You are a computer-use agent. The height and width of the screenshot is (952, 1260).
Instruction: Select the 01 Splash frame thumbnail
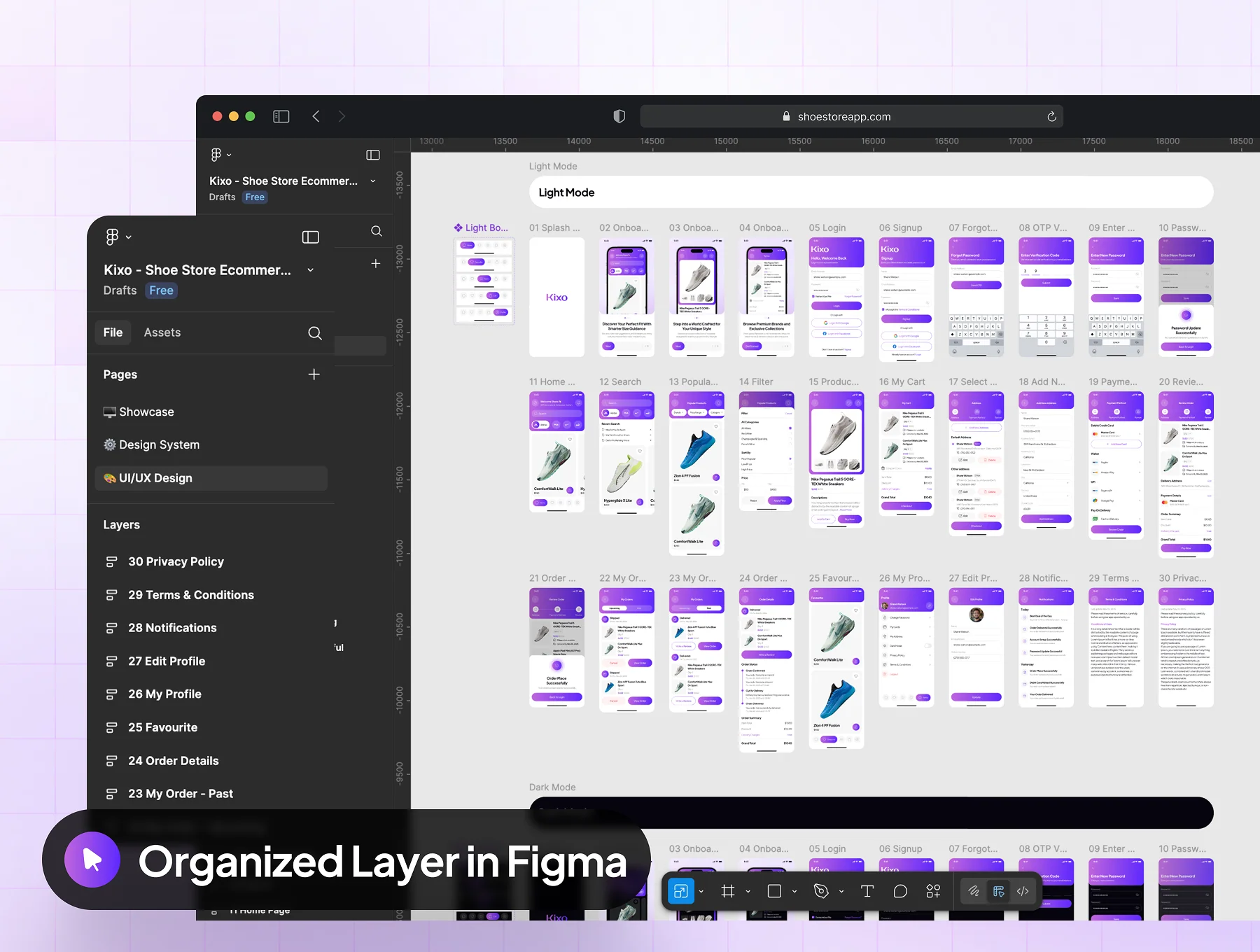pos(556,297)
